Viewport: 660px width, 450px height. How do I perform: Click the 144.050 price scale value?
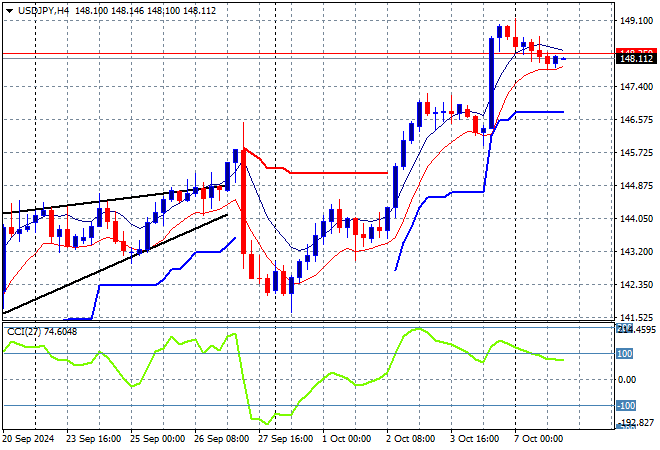(x=636, y=218)
